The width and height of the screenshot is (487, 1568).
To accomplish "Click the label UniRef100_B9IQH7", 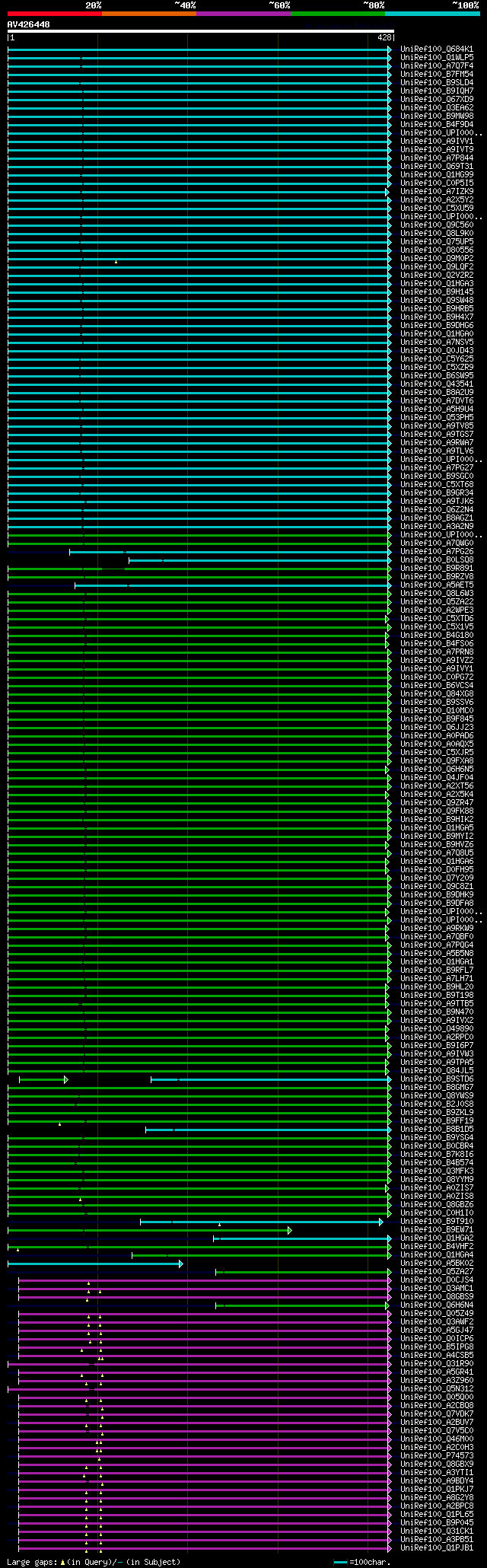I will [x=437, y=91].
